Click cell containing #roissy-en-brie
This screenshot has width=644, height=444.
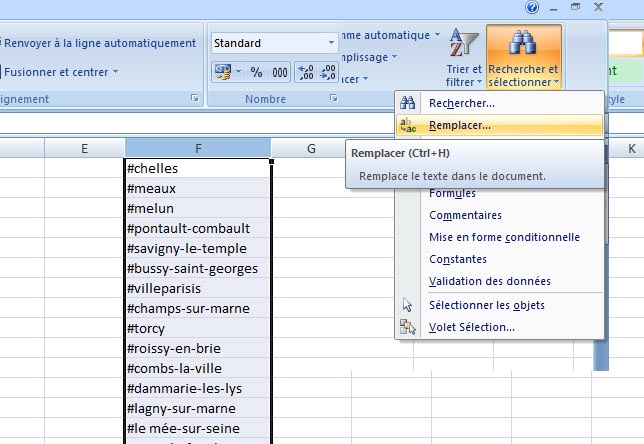(198, 348)
